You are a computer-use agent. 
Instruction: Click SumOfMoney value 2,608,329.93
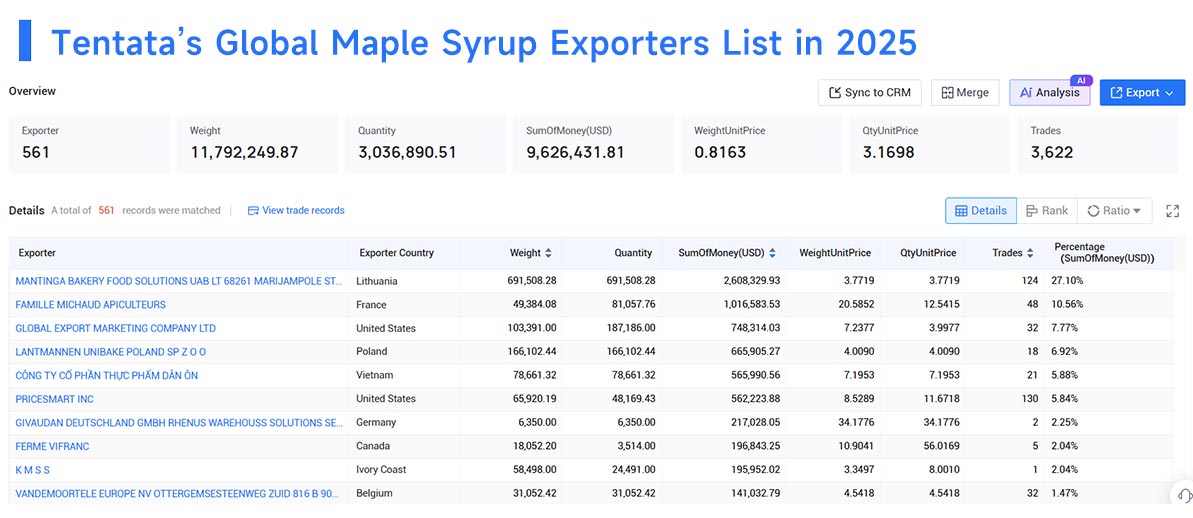point(748,281)
